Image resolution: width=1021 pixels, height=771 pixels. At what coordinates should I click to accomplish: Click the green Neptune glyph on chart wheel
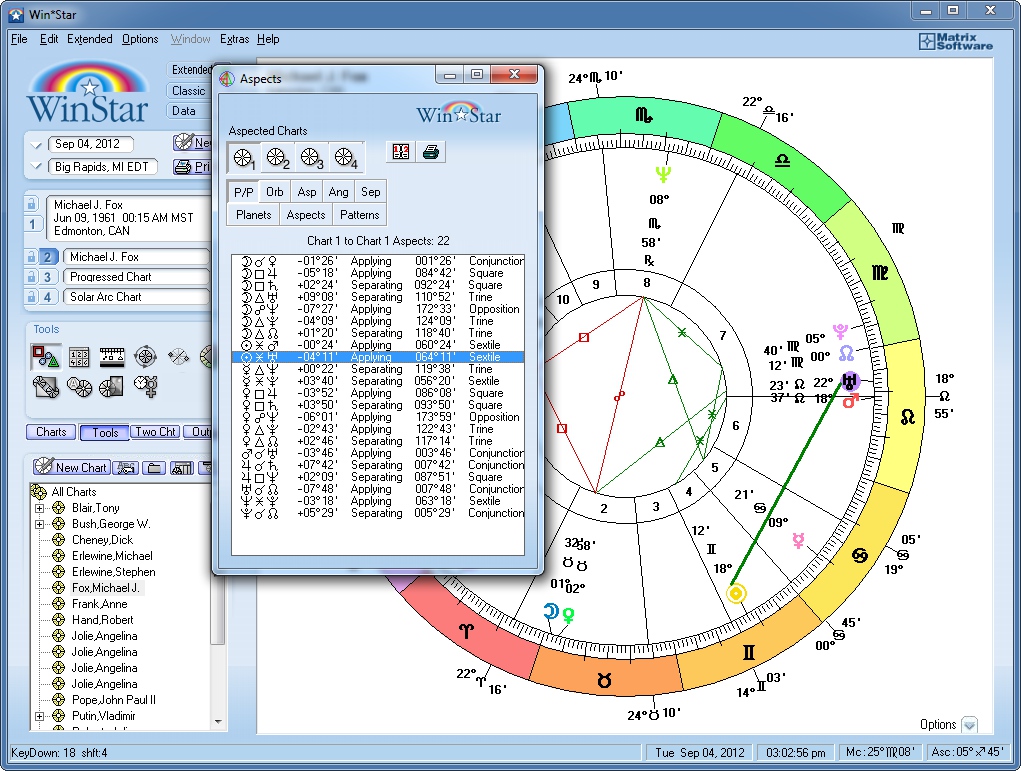663,175
